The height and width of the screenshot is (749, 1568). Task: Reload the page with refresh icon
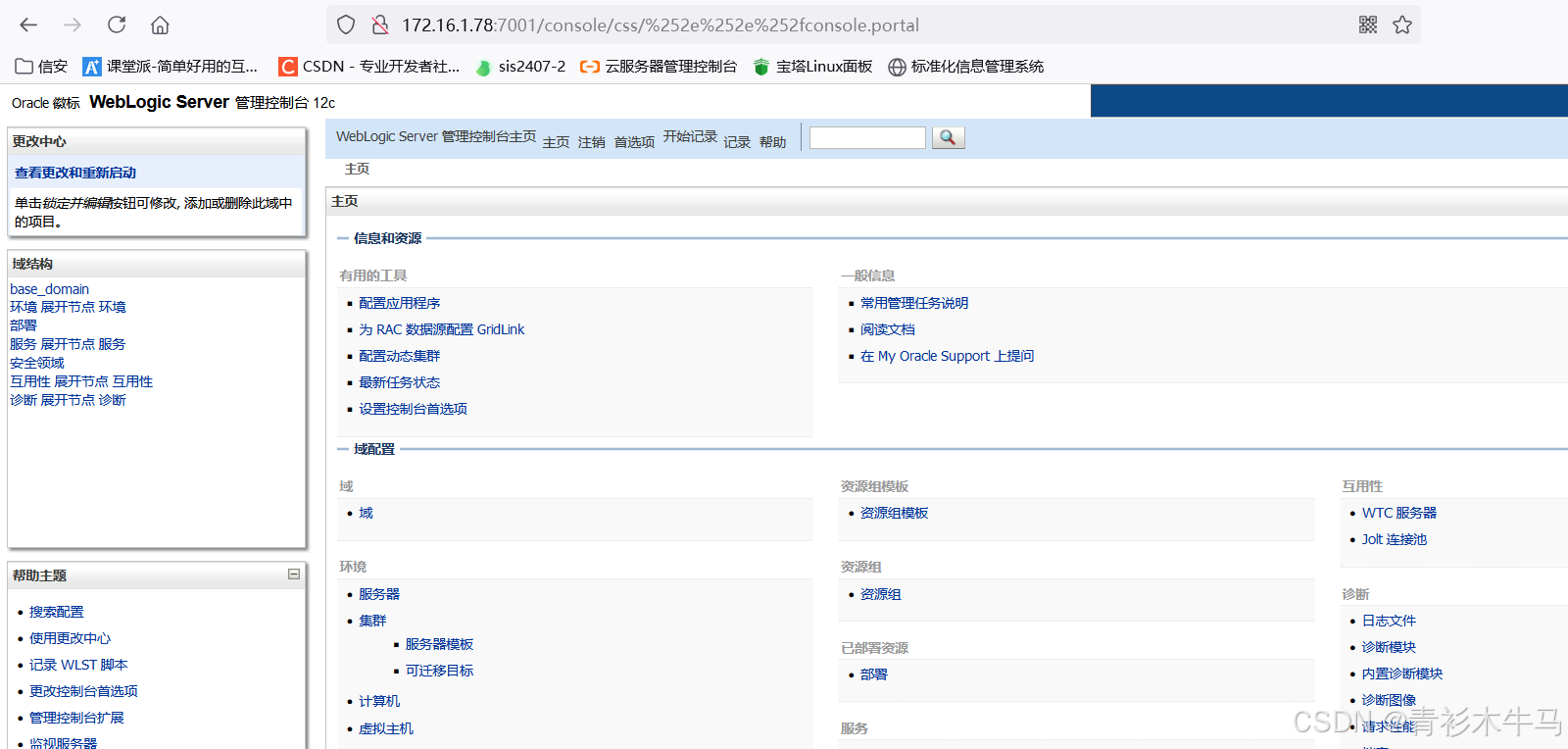[x=117, y=25]
